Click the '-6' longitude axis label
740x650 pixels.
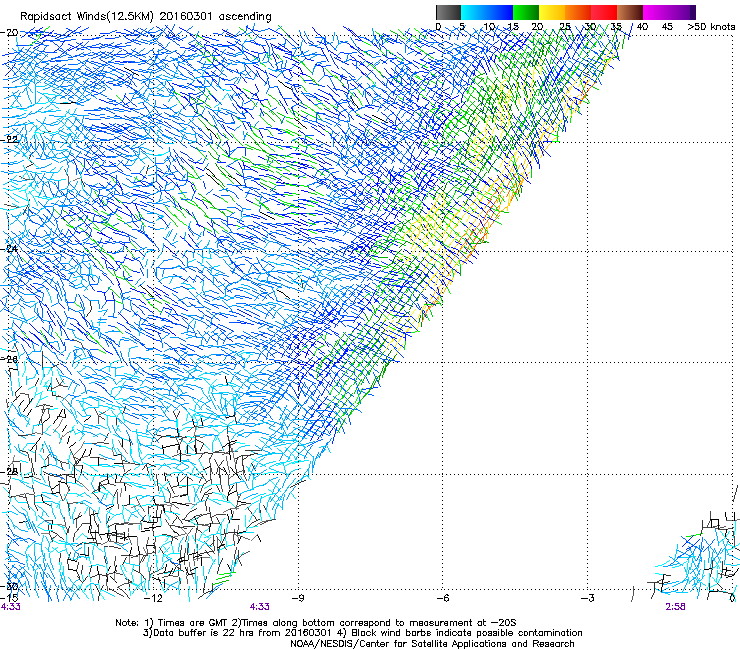click(443, 598)
